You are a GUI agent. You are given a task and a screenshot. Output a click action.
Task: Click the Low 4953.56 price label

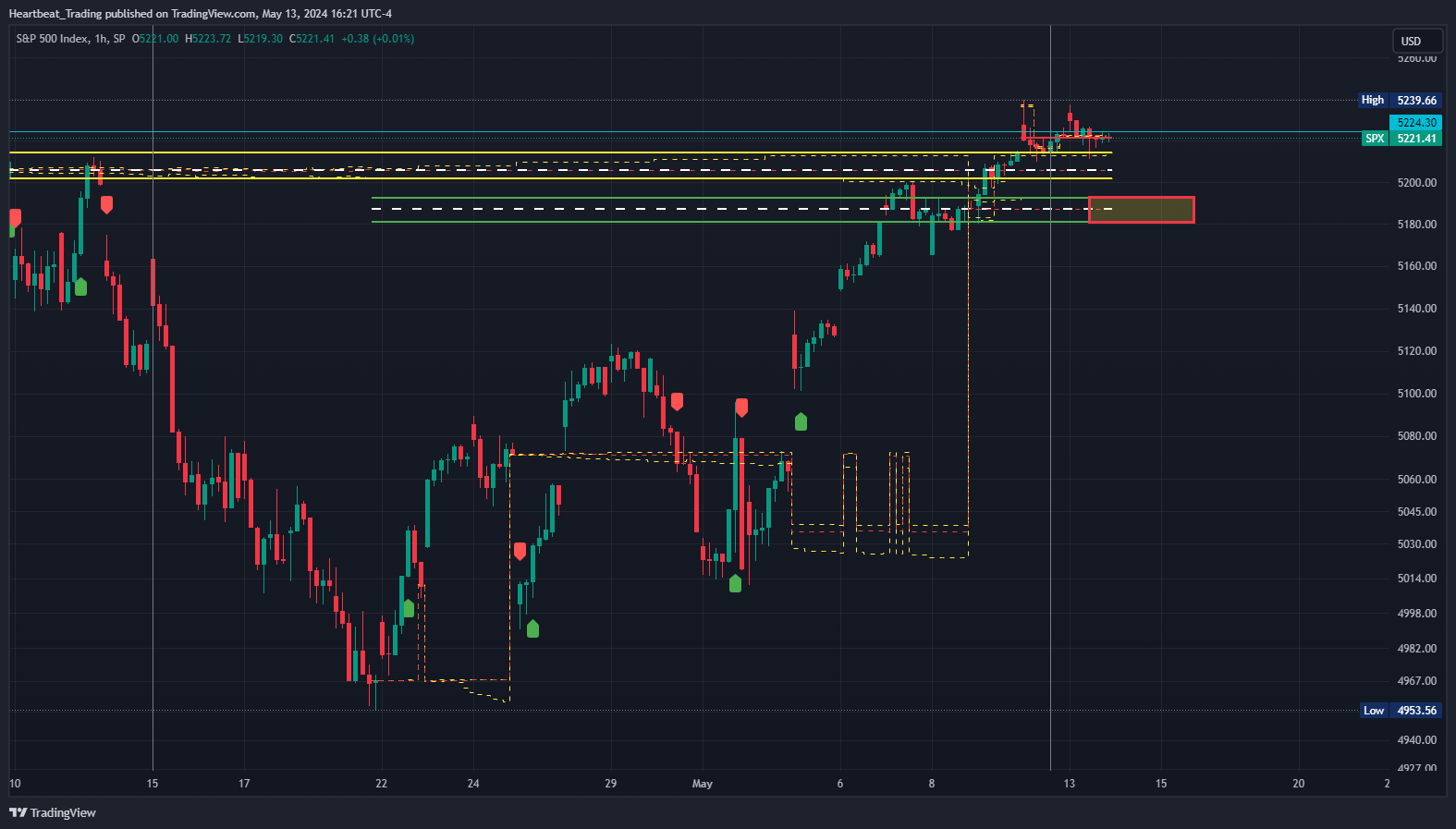click(1401, 711)
